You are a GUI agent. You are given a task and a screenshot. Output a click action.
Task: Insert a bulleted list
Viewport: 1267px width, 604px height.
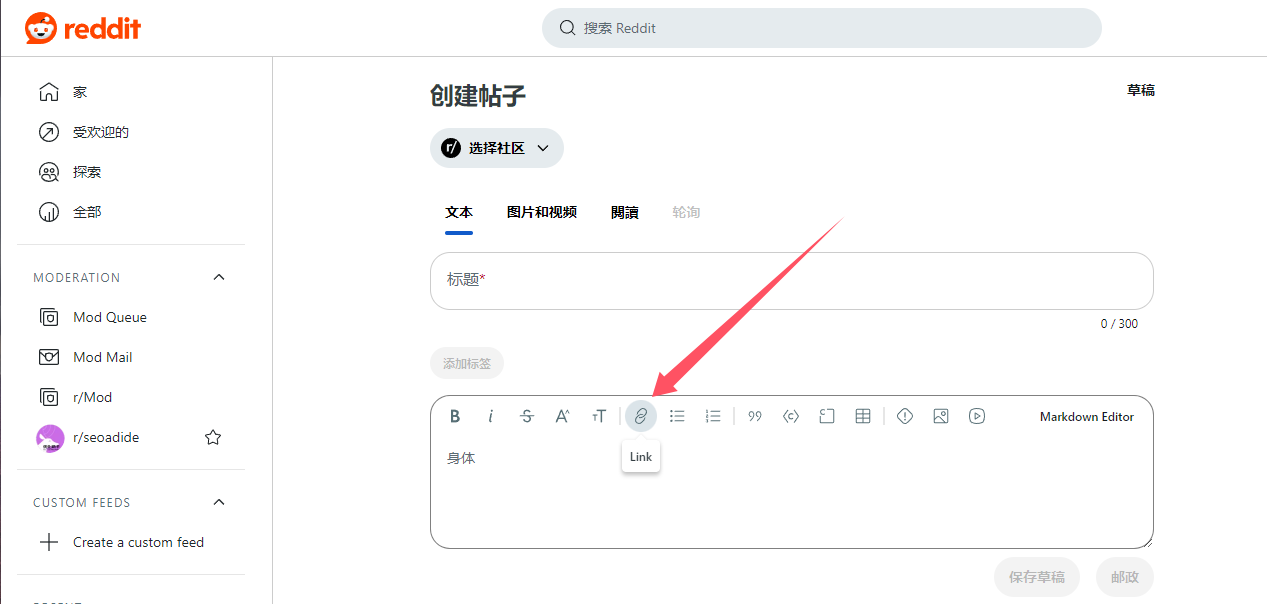[677, 416]
